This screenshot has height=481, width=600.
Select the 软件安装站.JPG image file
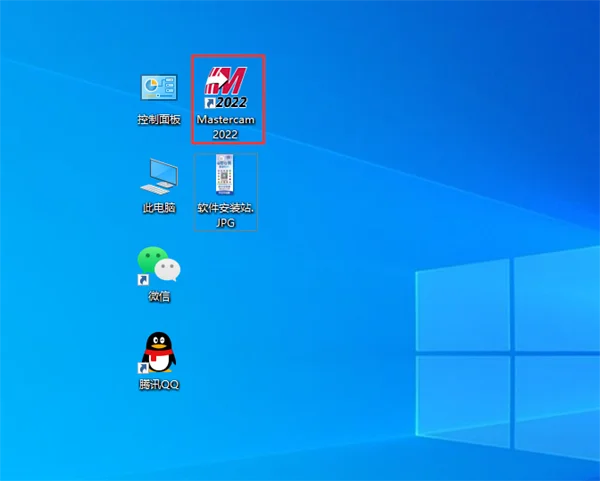[x=225, y=174]
